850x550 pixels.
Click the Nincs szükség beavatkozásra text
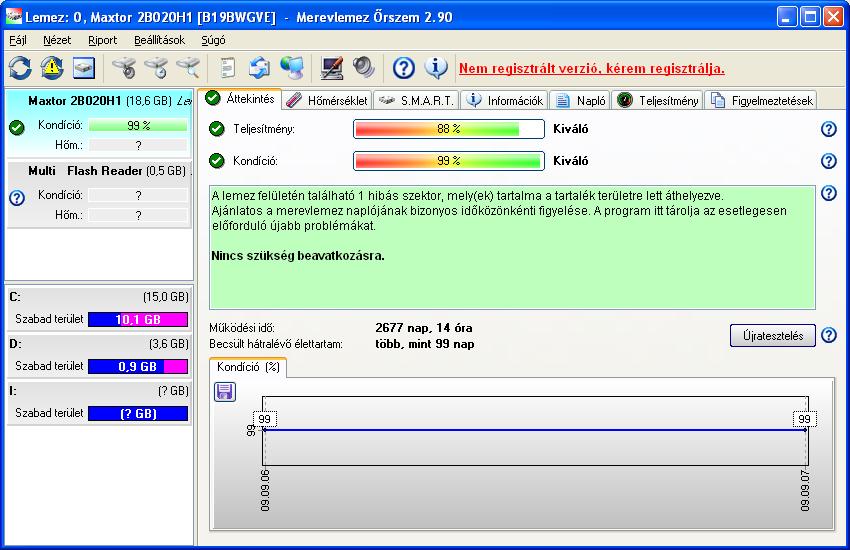(x=298, y=256)
